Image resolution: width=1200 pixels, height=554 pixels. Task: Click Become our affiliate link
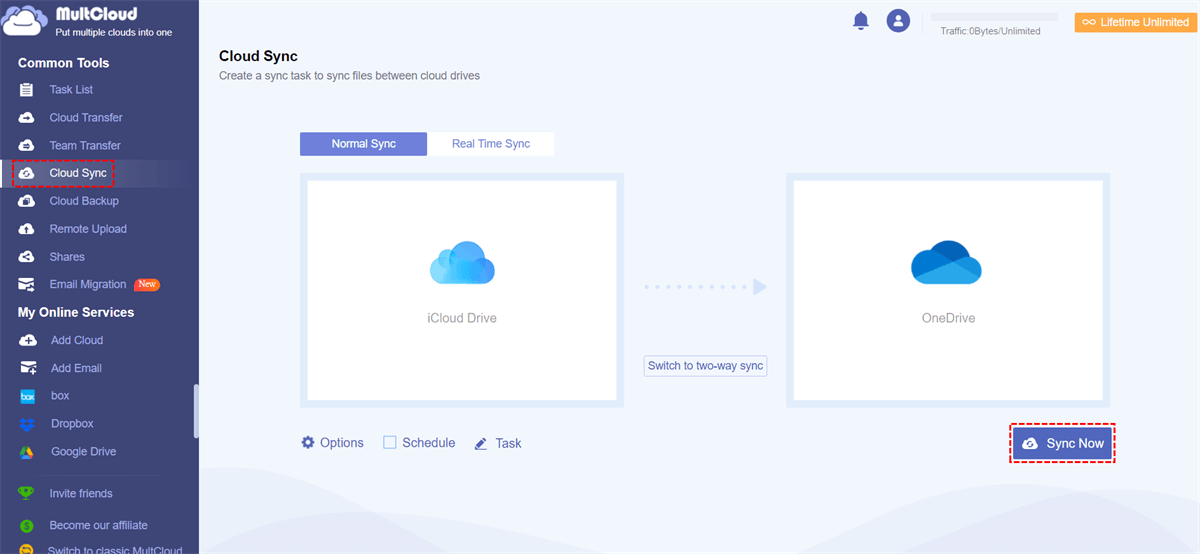(x=99, y=525)
